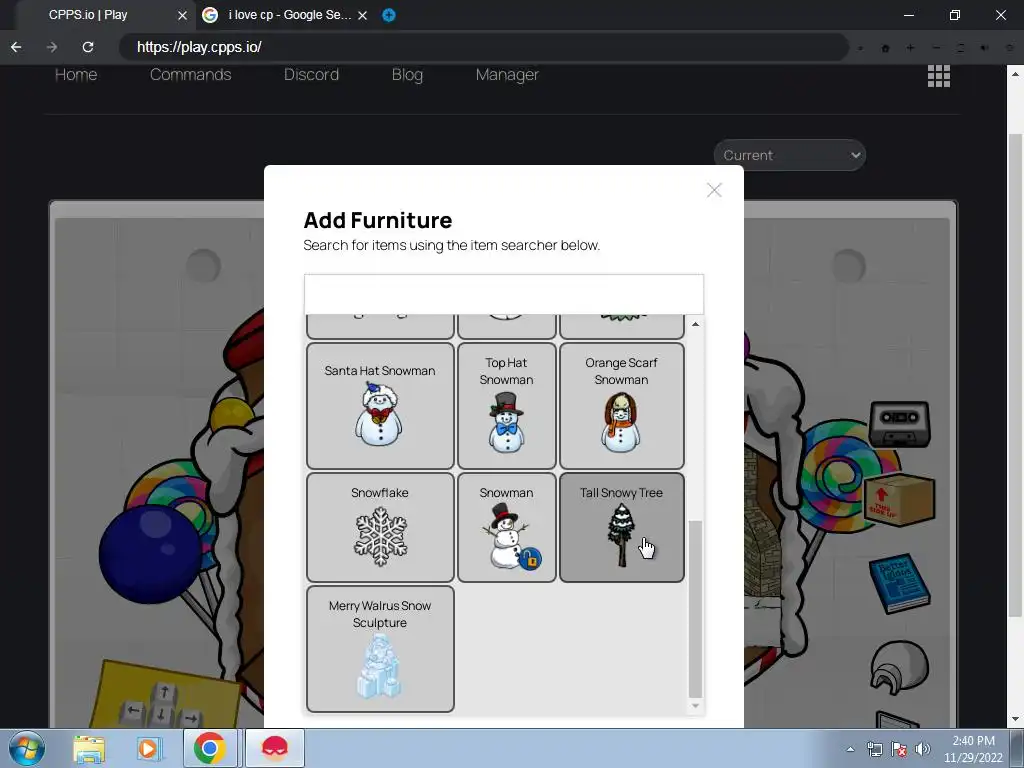The height and width of the screenshot is (768, 1024).
Task: Open the media player taskbar icon
Action: 149,748
